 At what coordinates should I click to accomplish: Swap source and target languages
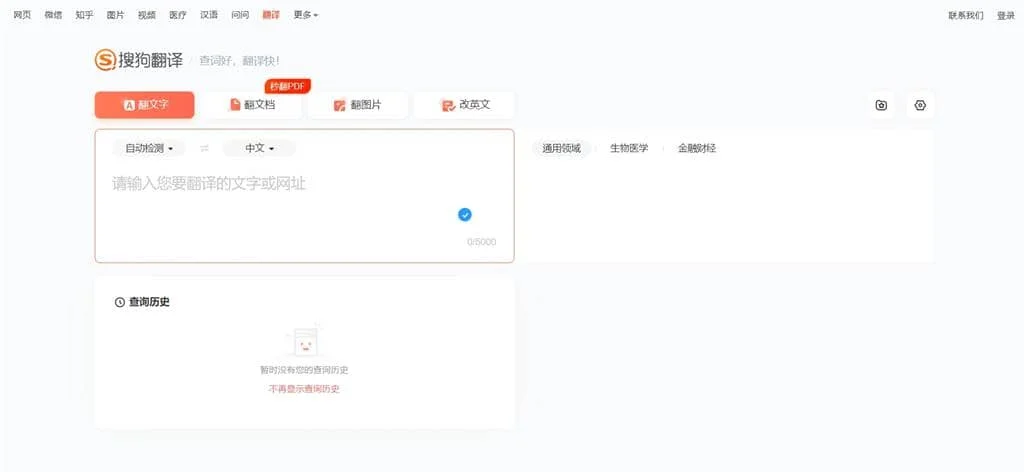[x=204, y=148]
